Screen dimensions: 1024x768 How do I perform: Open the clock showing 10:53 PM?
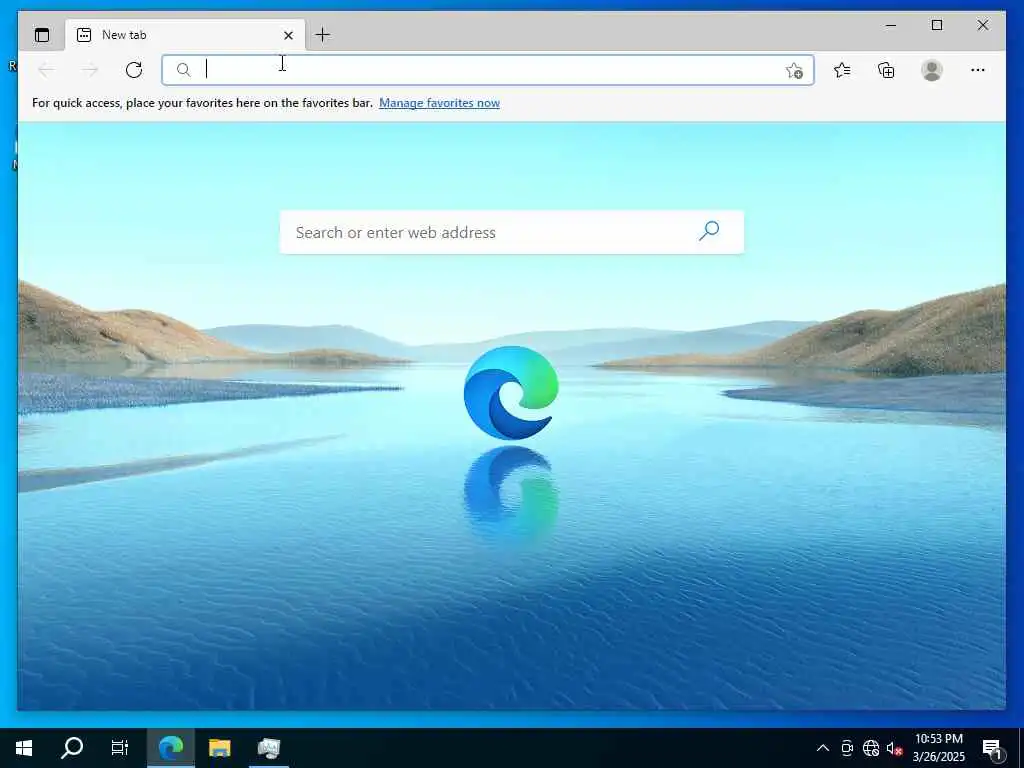click(938, 748)
